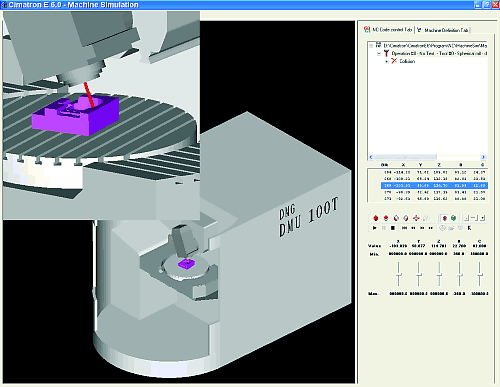This screenshot has height=387, width=500.
Task: Click the C axis slider handle
Action: tap(480, 274)
